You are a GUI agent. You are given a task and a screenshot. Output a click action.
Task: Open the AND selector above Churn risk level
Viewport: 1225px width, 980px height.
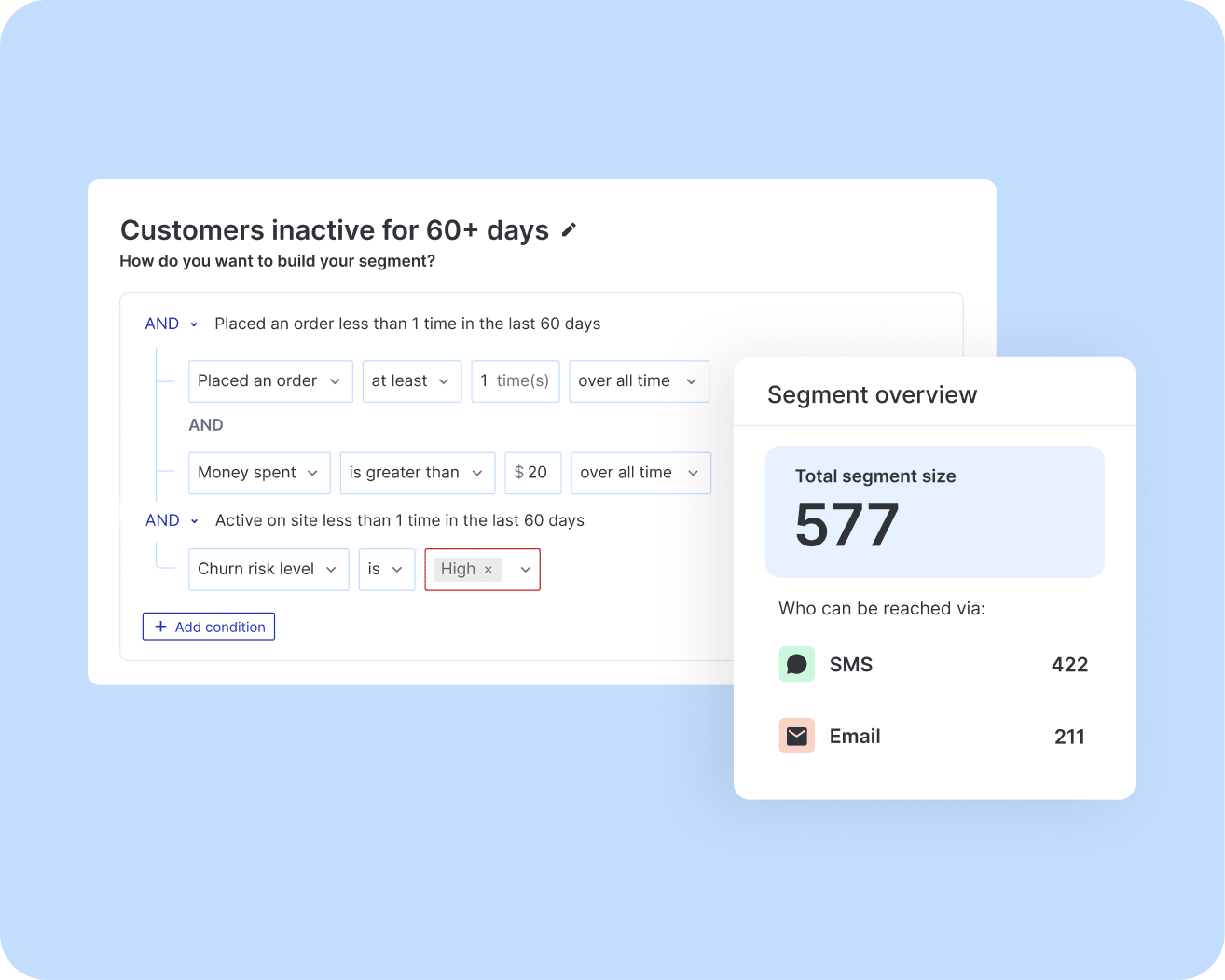coord(172,520)
